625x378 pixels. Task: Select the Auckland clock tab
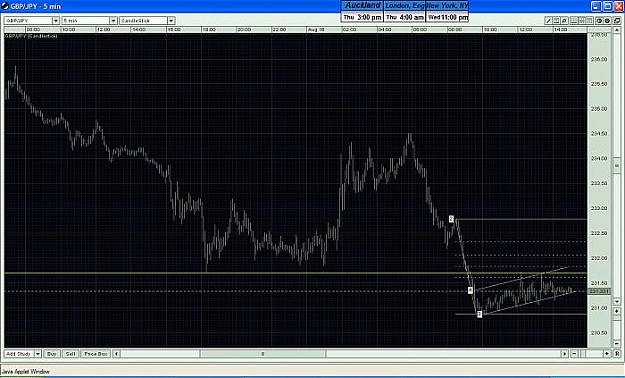click(362, 6)
